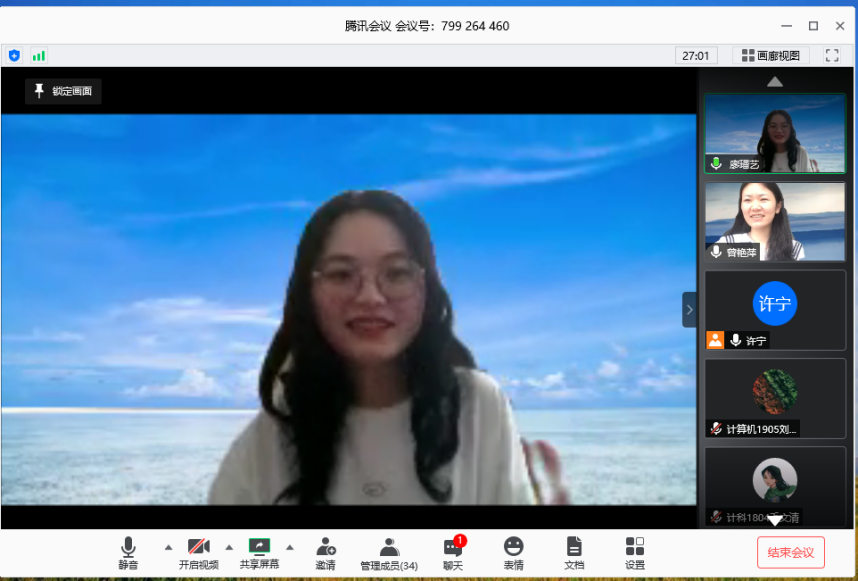This screenshot has height=581, width=858.
Task: Open 管理成员(34) member management
Action: [x=389, y=552]
